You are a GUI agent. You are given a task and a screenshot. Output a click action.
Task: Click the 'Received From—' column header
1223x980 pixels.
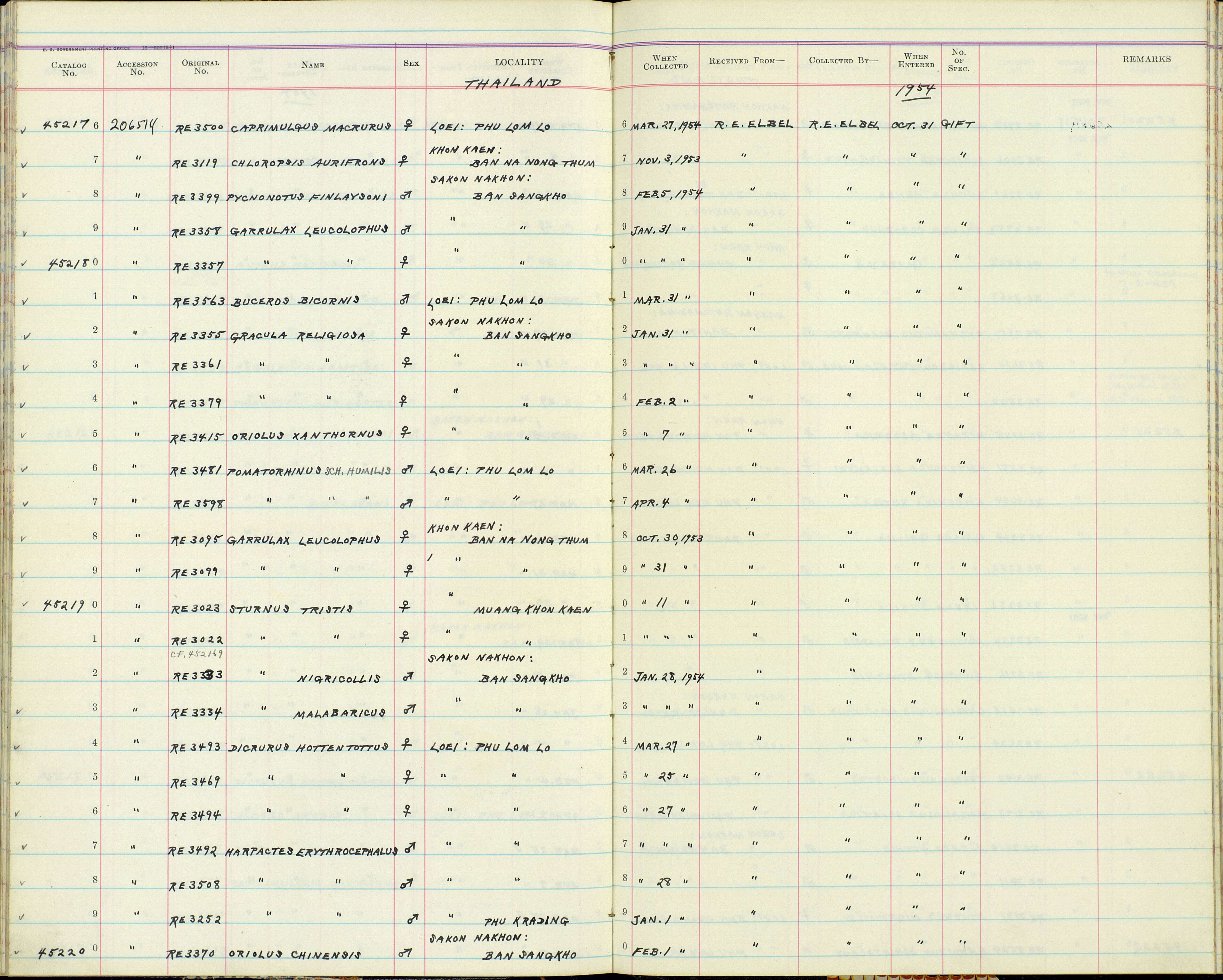(746, 61)
